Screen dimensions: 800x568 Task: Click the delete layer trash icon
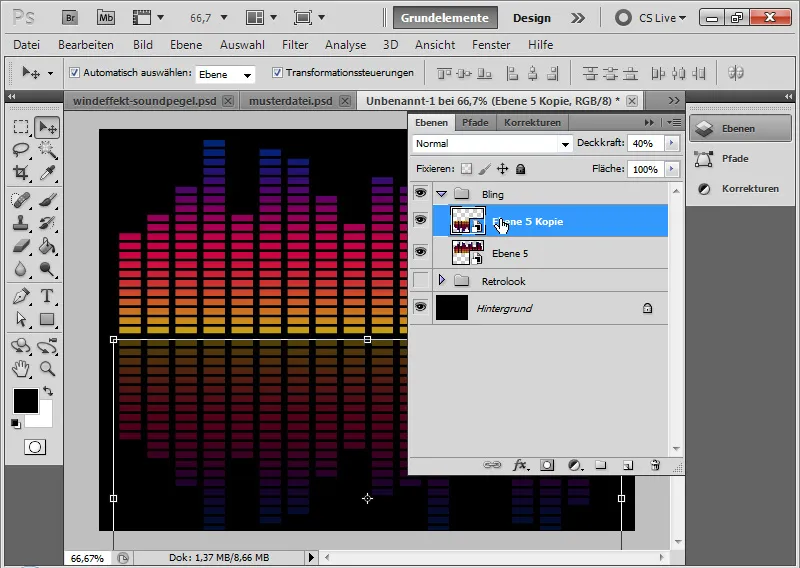(x=655, y=465)
